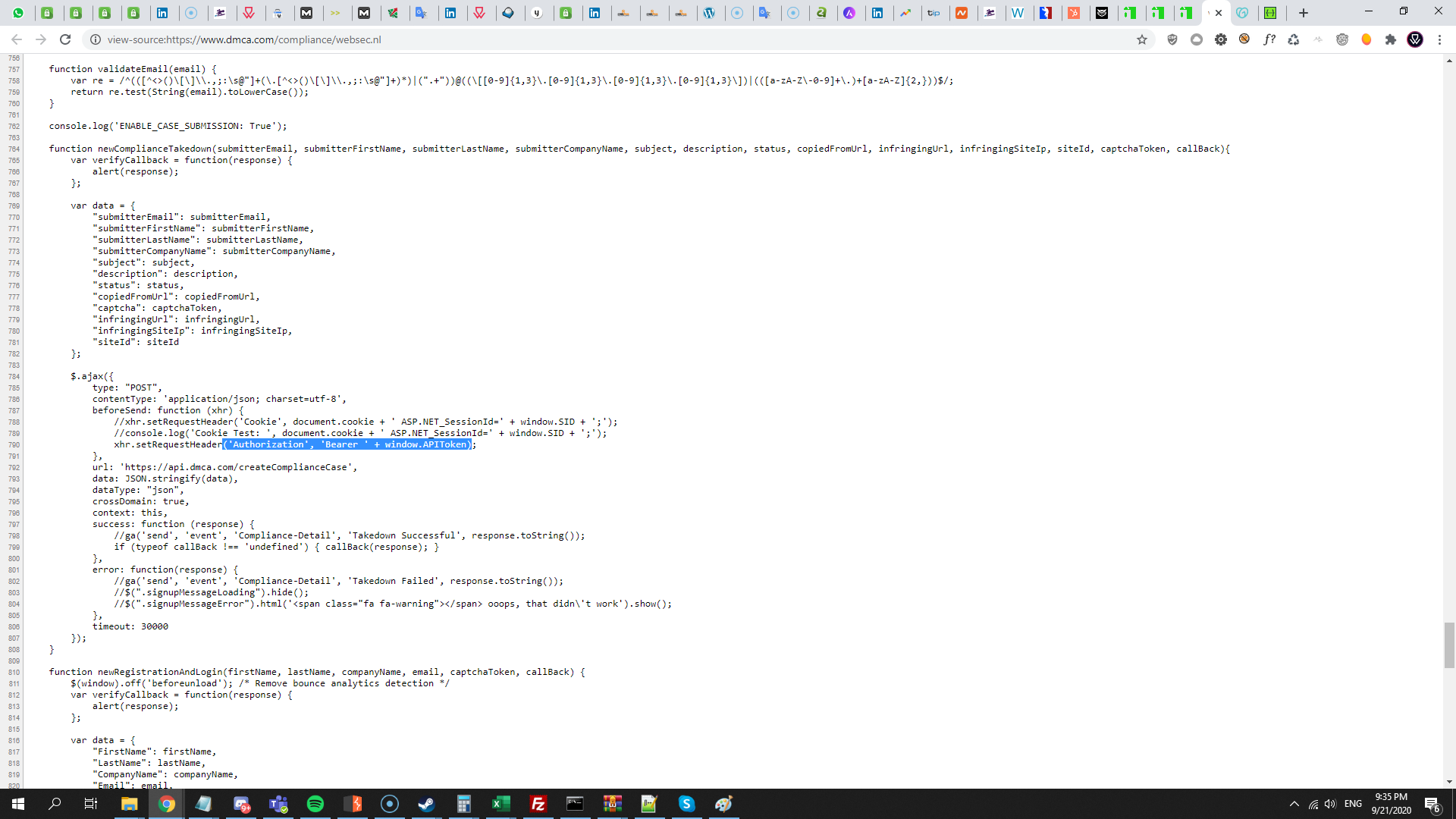The height and width of the screenshot is (819, 1456).
Task: Open the orange egg extension icon
Action: click(1367, 39)
